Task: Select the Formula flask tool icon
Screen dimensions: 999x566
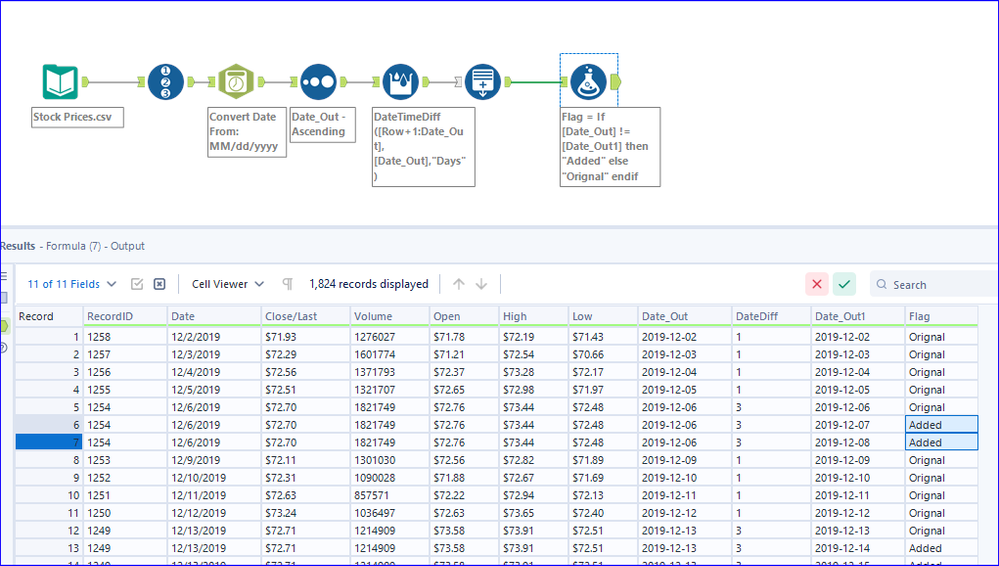Action: tap(588, 82)
